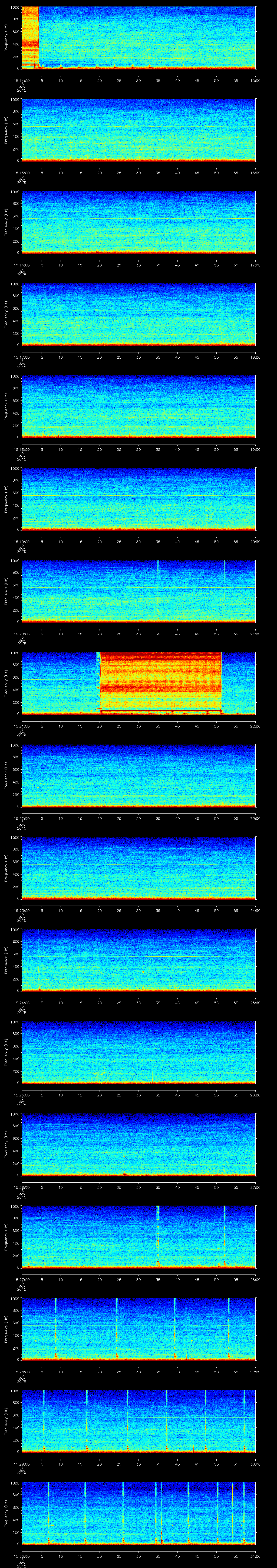The width and height of the screenshot is (277, 1568).
Task: Click the '30:00' end time label
Action: click(x=256, y=1464)
